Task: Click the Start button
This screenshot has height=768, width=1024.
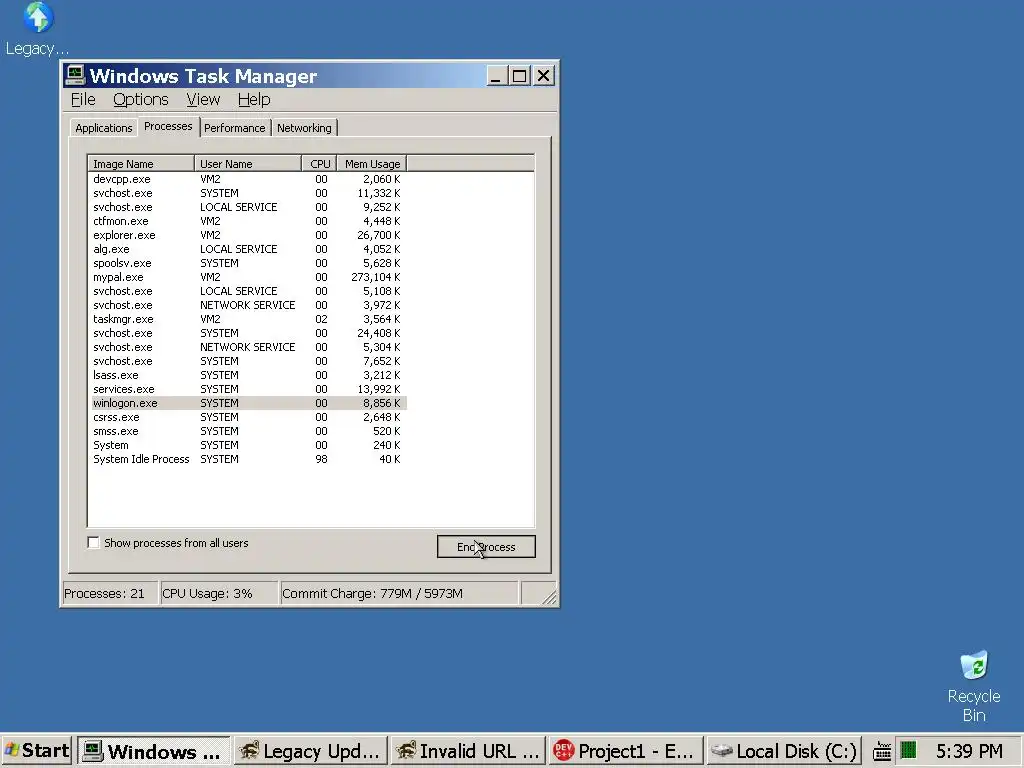Action: pos(37,750)
